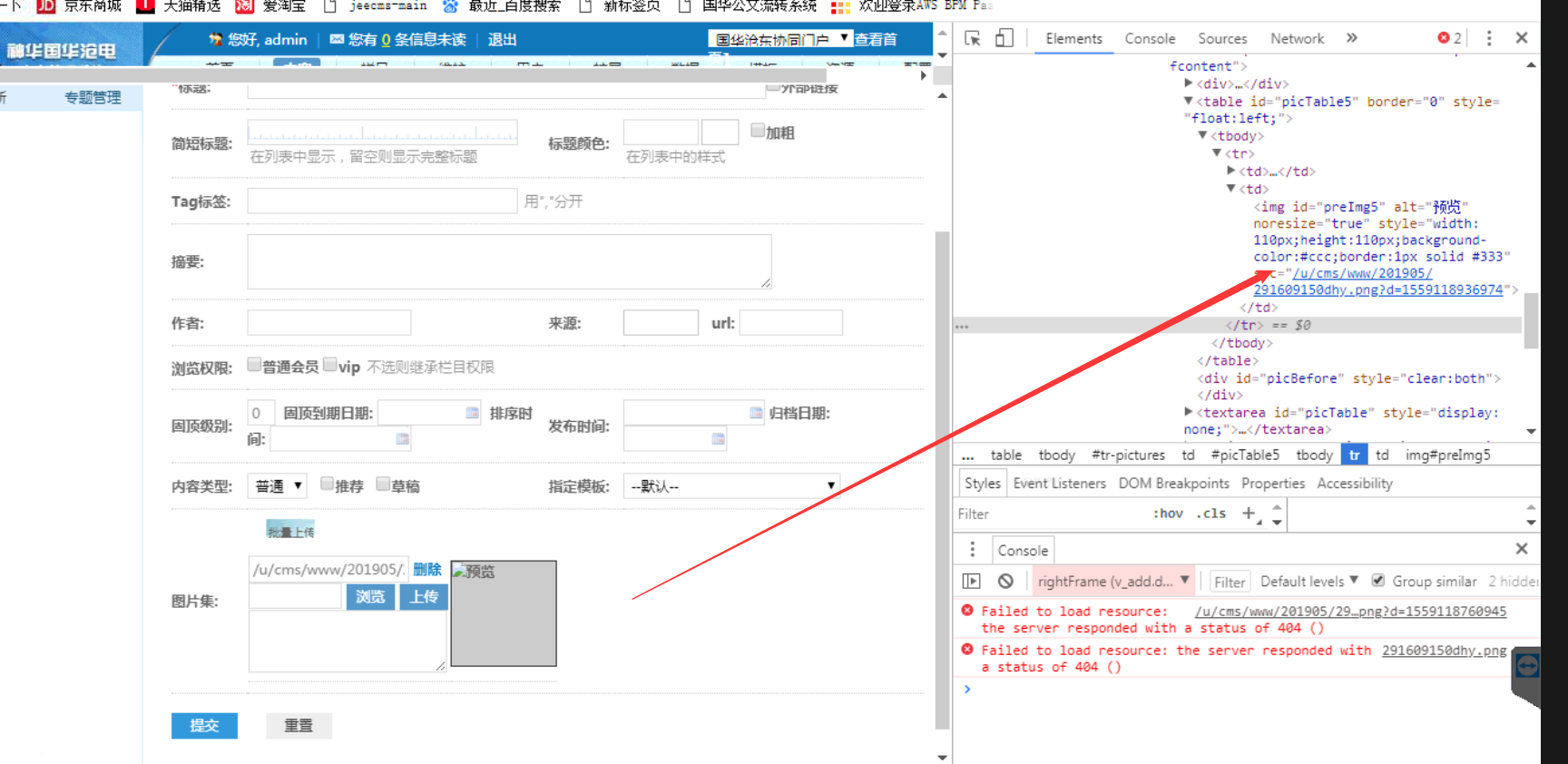Show the console sidebar panel icon

pyautogui.click(x=972, y=582)
